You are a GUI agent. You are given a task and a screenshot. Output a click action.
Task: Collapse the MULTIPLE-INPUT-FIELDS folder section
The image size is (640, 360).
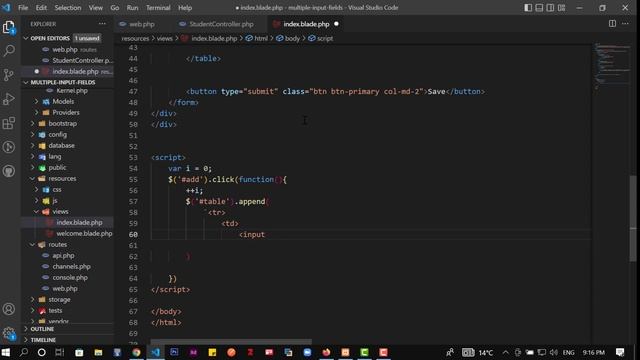pos(62,82)
